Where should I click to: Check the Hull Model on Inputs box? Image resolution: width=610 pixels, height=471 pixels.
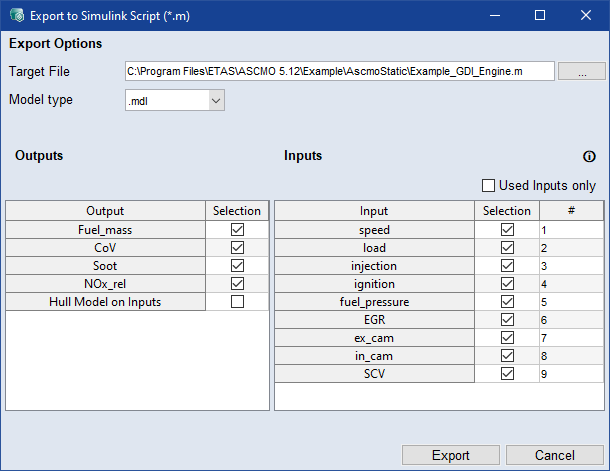[x=237, y=301]
